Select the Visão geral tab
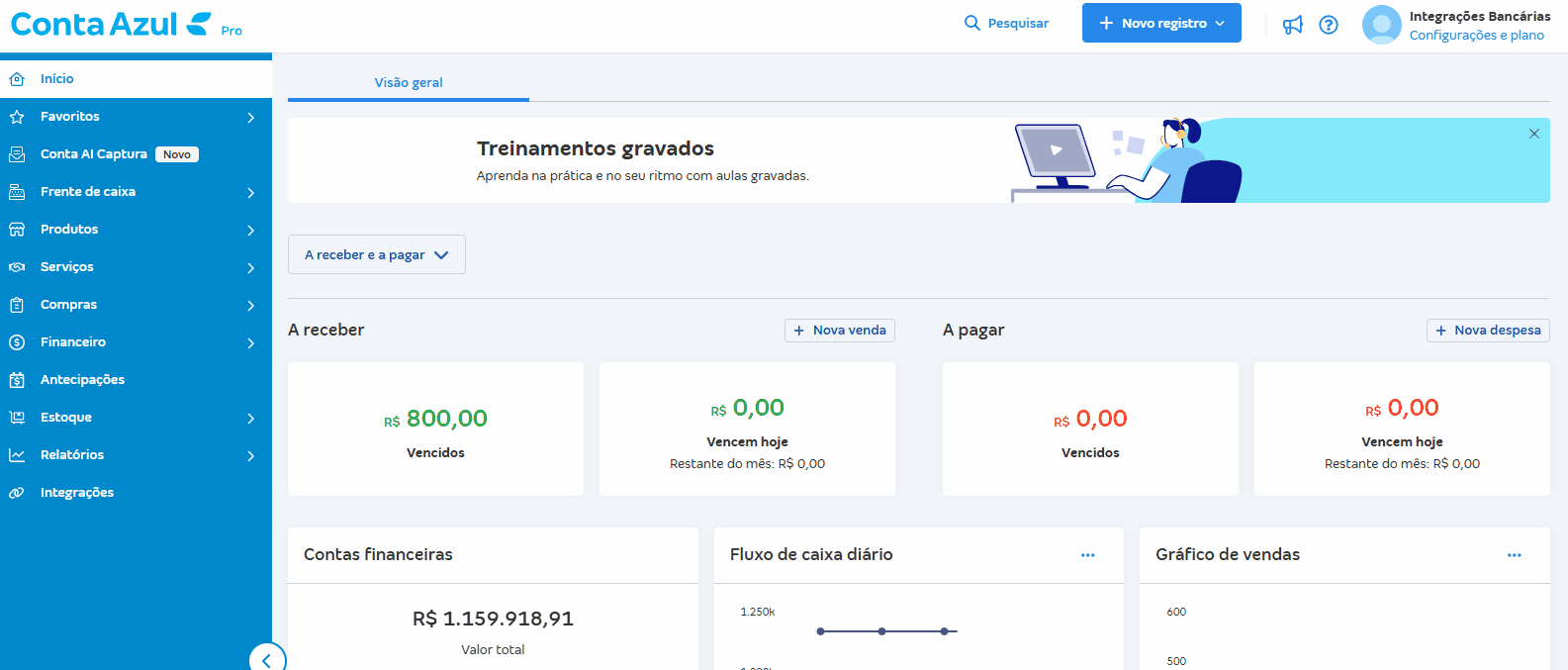1568x670 pixels. pyautogui.click(x=409, y=83)
